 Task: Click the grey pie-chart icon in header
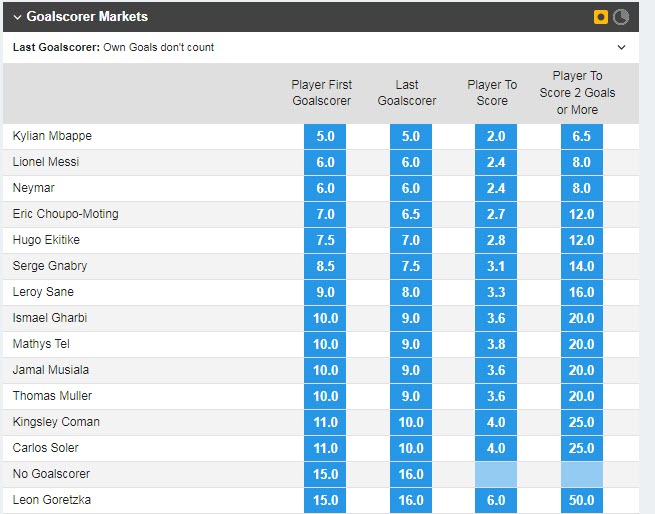pyautogui.click(x=620, y=17)
